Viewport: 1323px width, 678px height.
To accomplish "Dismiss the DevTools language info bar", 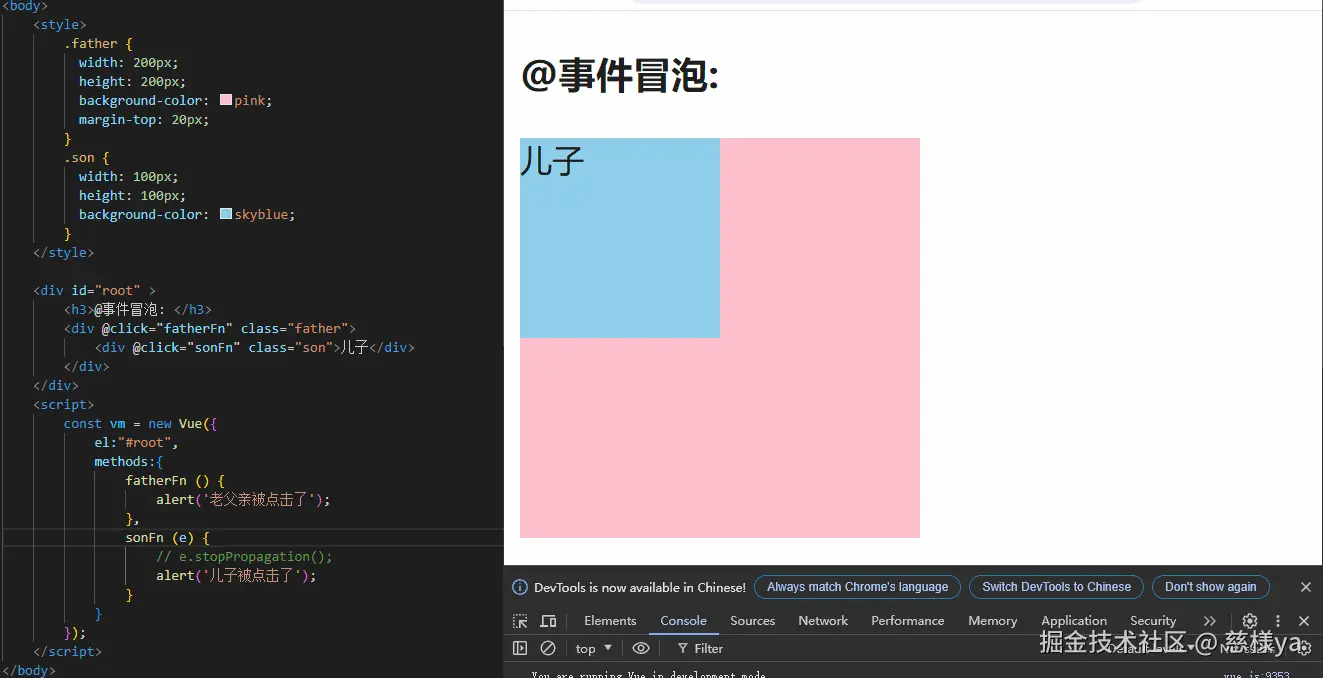I will (1305, 587).
